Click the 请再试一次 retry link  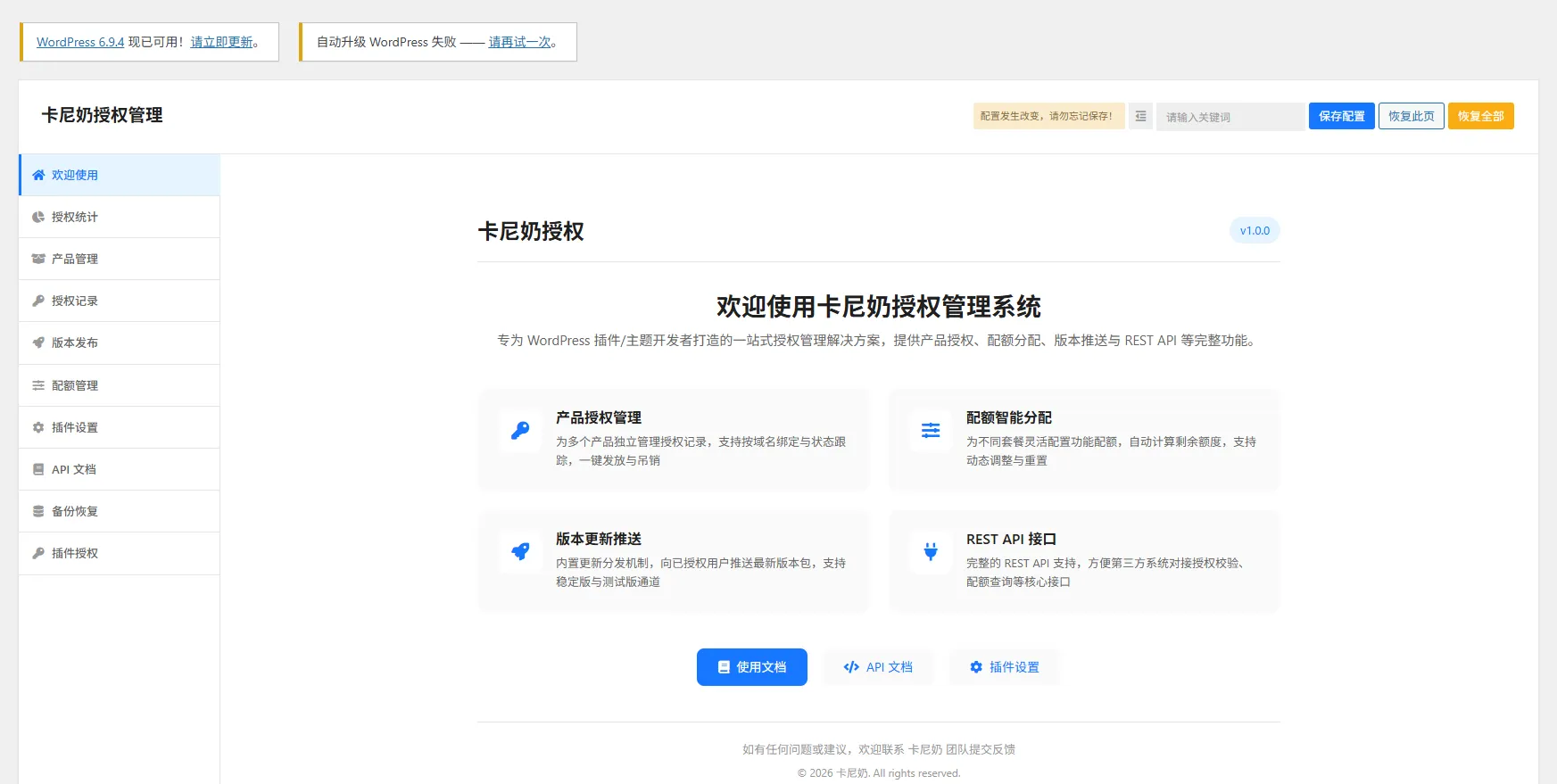coord(520,42)
